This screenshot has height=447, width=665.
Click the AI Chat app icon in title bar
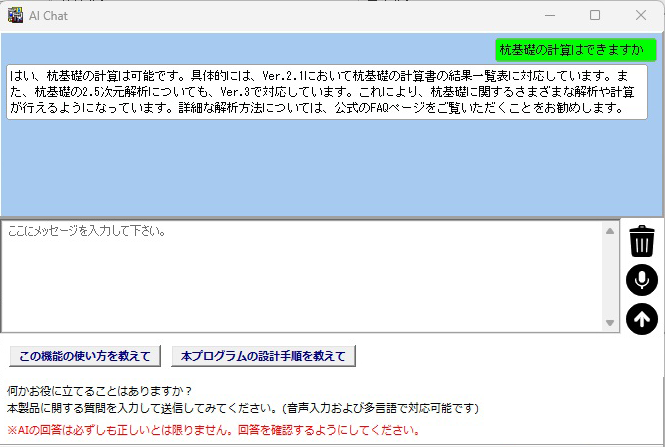[x=15, y=15]
